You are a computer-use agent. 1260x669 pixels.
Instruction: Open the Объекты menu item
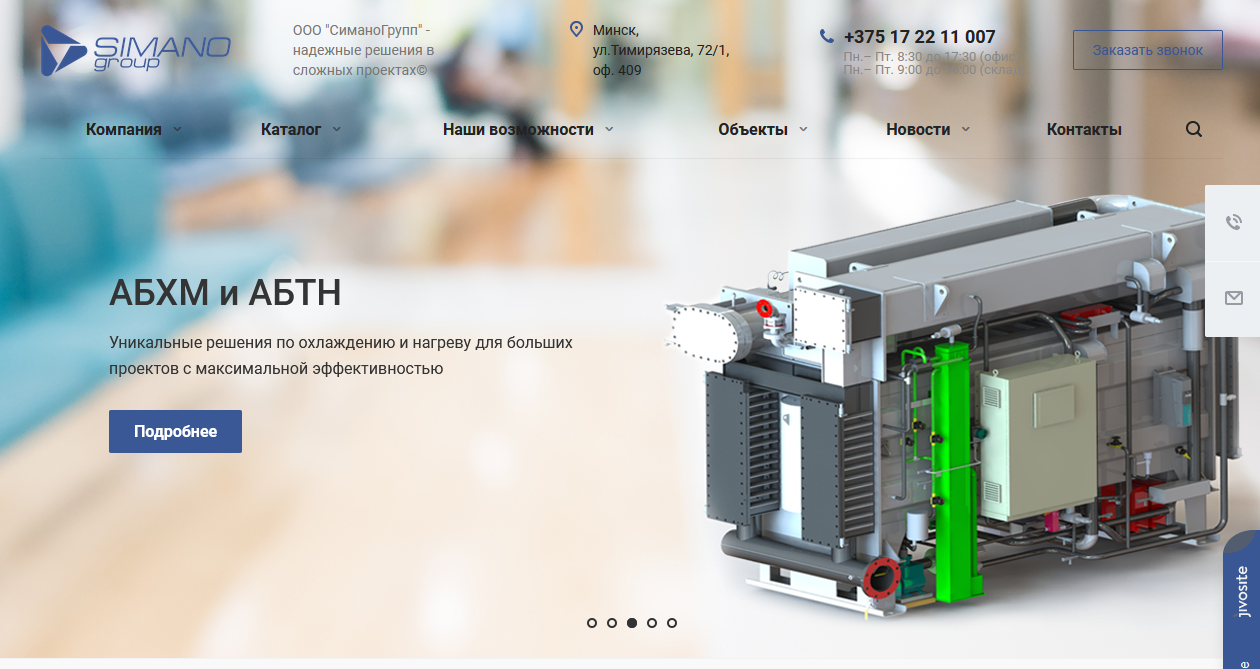point(752,129)
